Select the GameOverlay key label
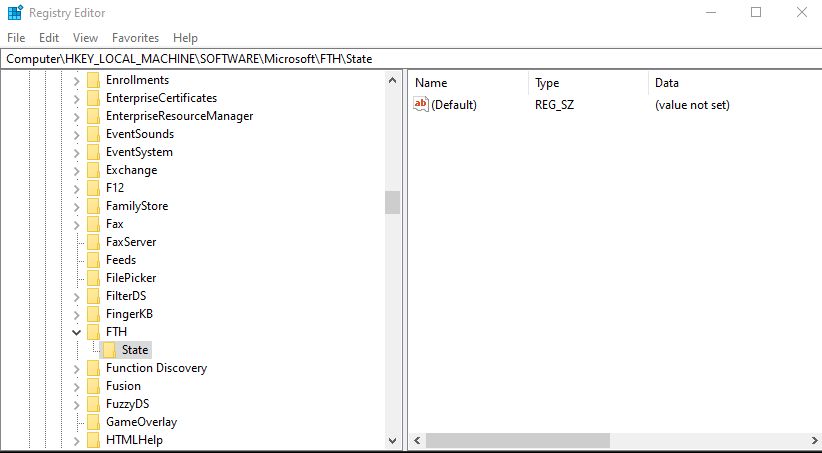822x453 pixels. click(x=142, y=422)
